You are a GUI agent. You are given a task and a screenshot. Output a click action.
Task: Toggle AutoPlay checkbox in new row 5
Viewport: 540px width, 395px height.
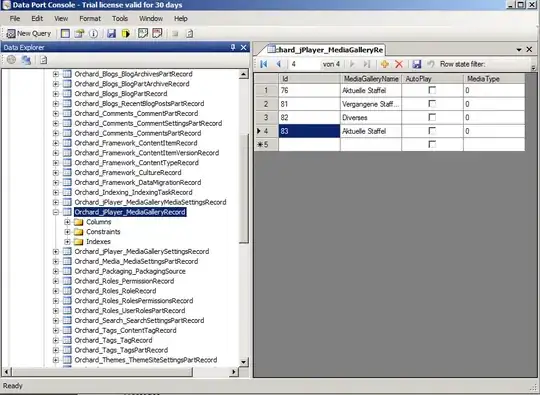pyautogui.click(x=432, y=144)
